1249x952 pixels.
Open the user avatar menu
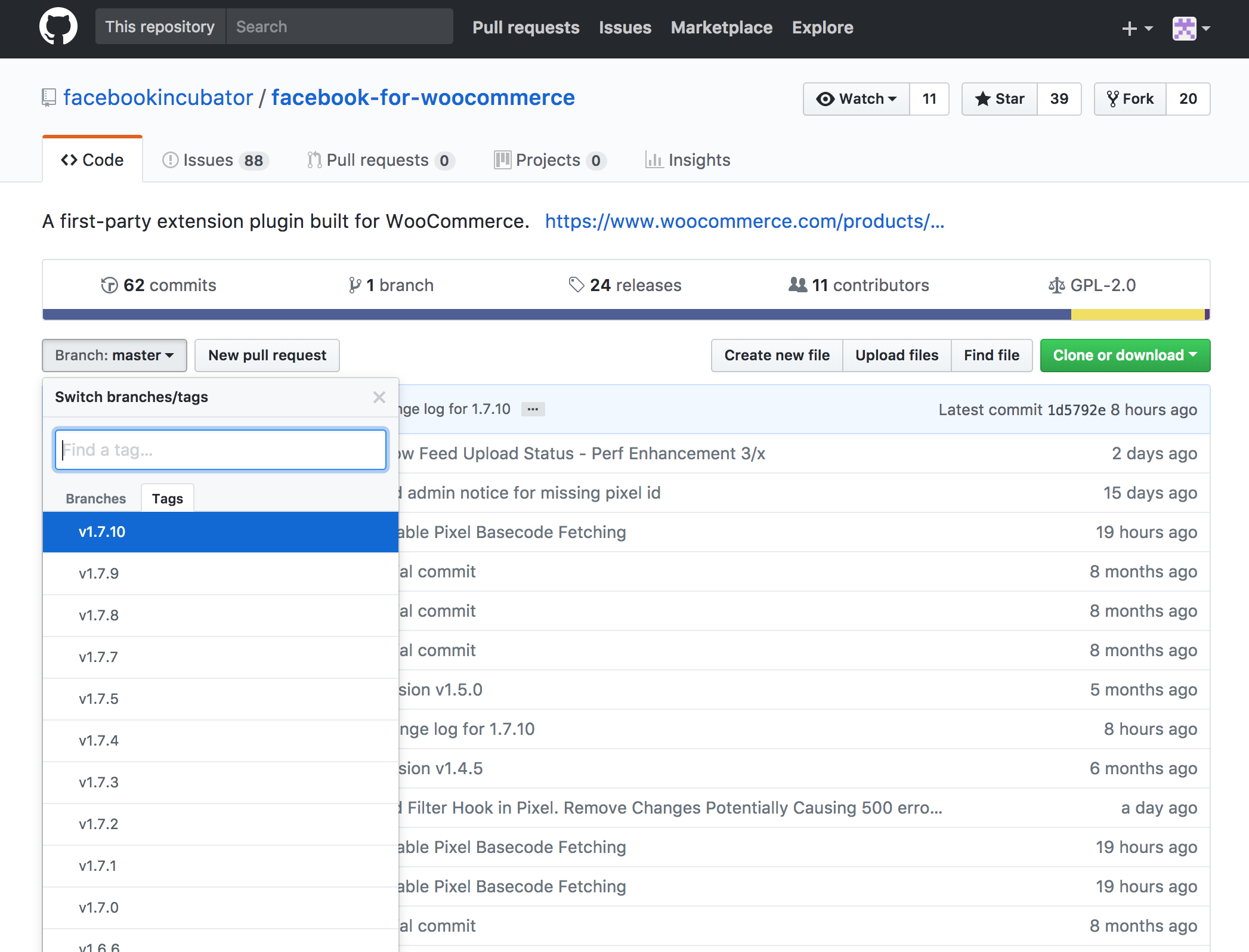1191,28
